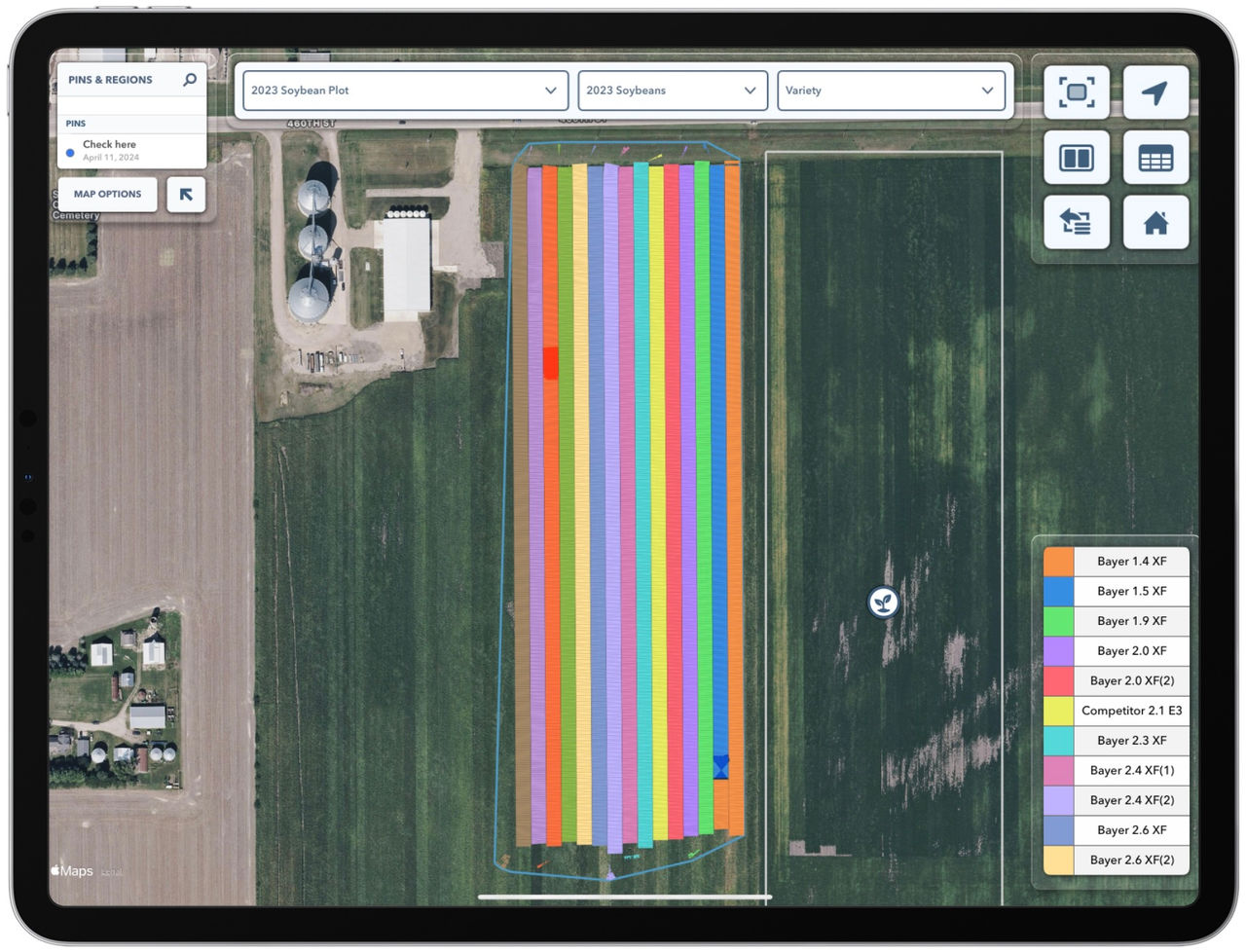Open the Variety dropdown
Screen dimensions: 1246x952
coord(891,91)
